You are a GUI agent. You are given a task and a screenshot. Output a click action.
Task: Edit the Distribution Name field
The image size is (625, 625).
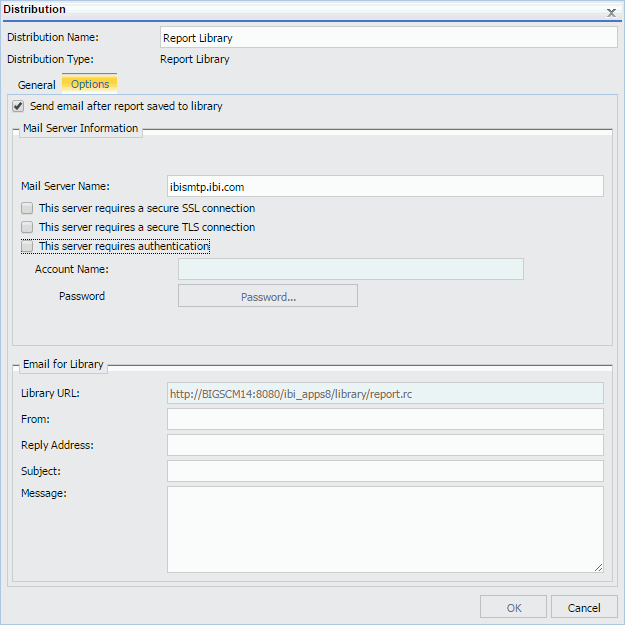(389, 37)
